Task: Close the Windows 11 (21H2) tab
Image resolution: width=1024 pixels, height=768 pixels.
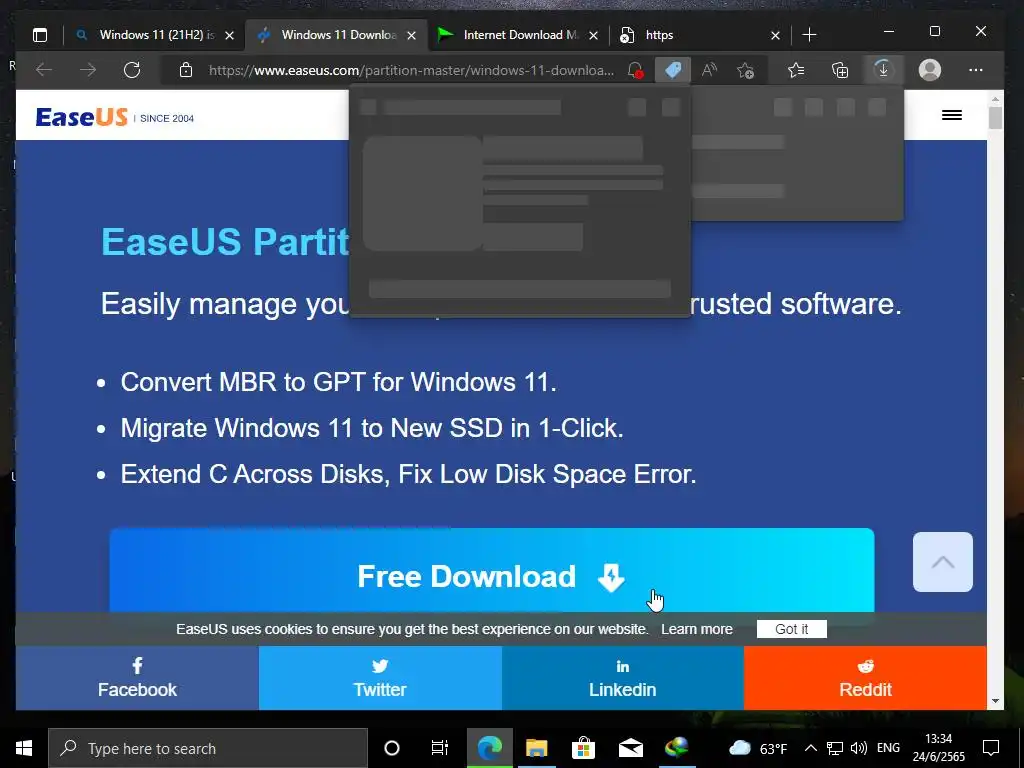Action: tap(229, 35)
